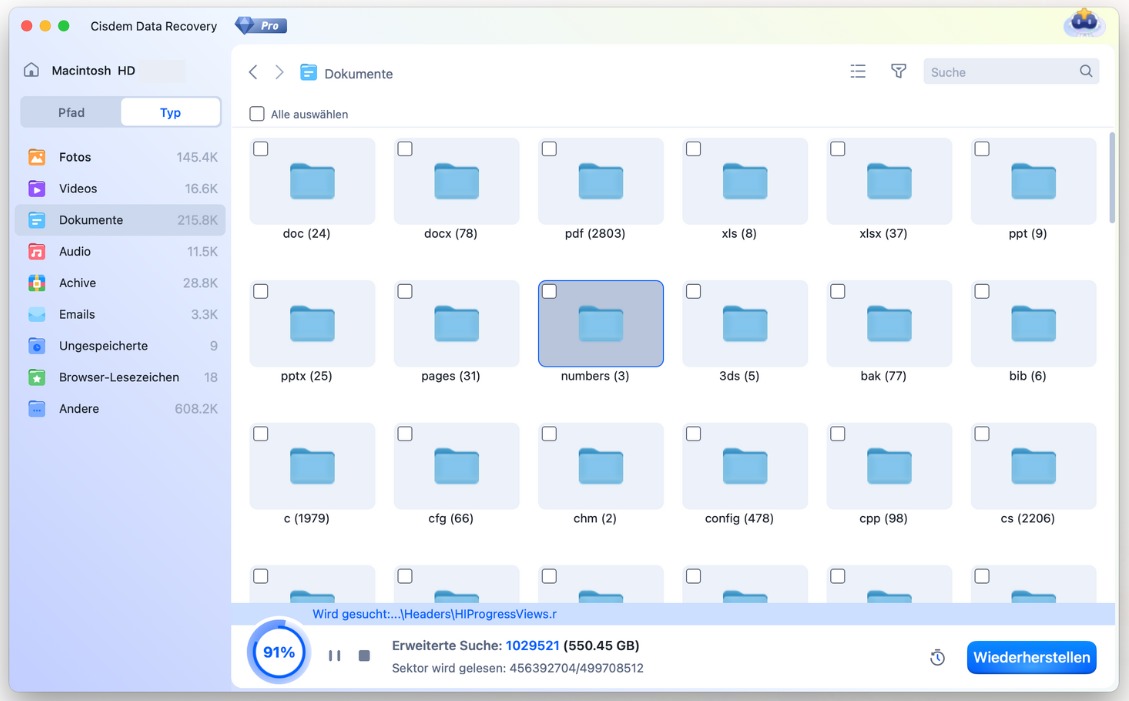Switch to the Pfad tab
Viewport: 1129px width, 701px height.
click(x=70, y=112)
